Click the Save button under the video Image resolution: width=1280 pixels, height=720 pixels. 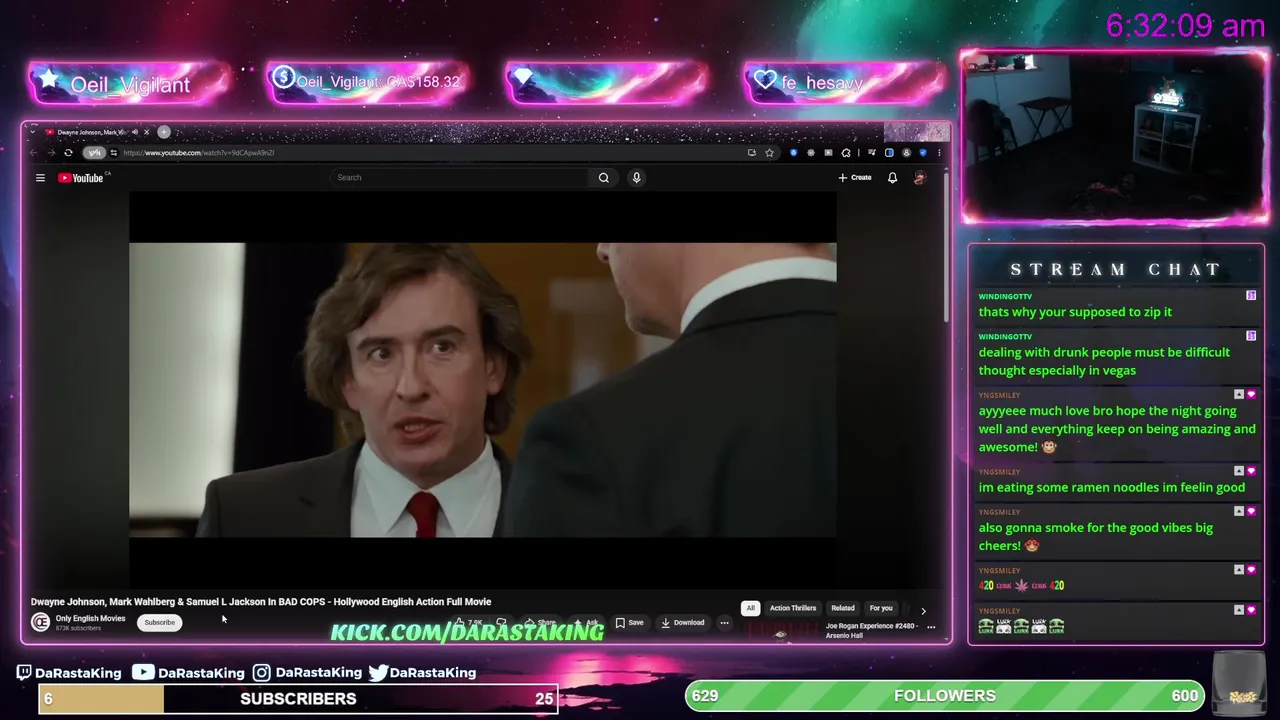[629, 623]
